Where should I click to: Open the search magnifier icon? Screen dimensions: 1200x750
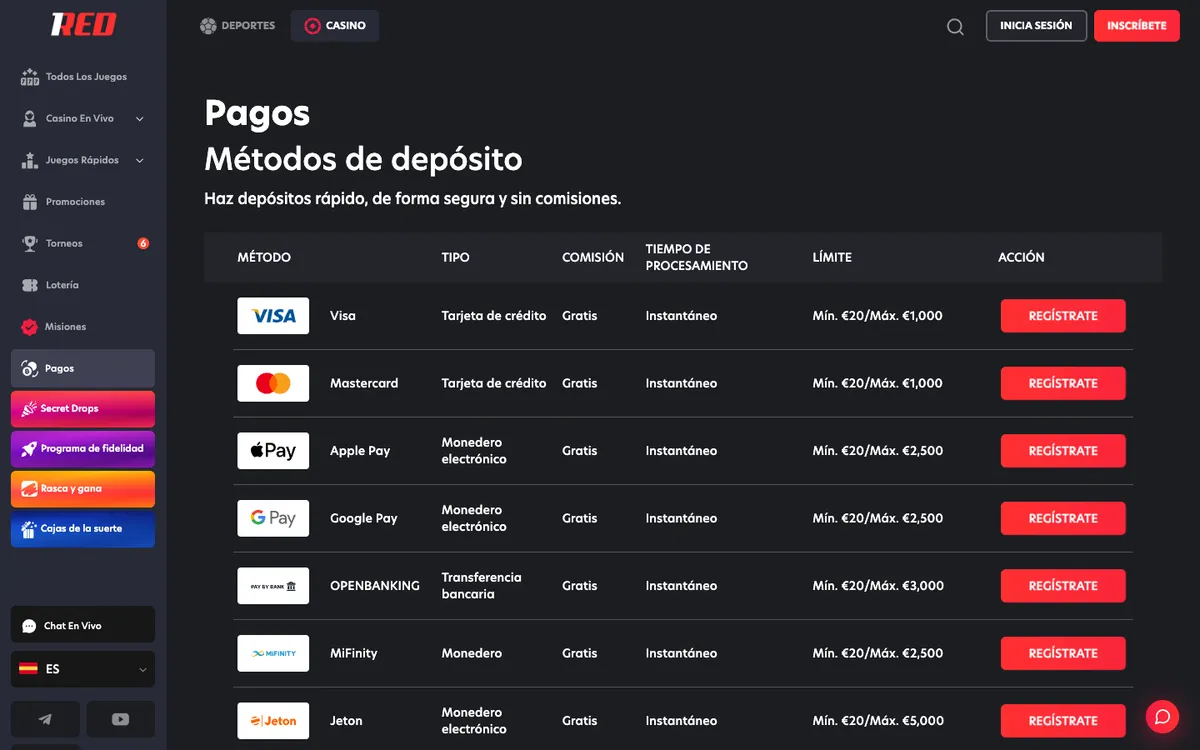point(955,27)
